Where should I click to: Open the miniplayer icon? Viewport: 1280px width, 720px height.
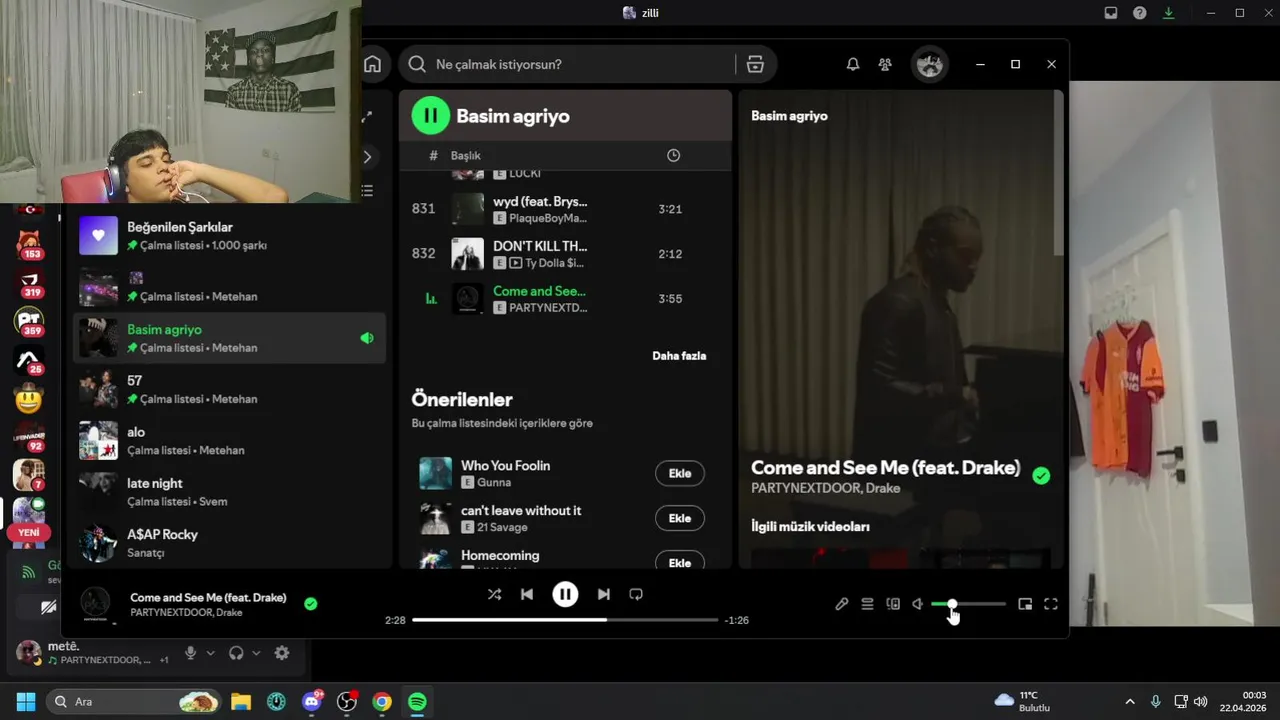[1025, 604]
